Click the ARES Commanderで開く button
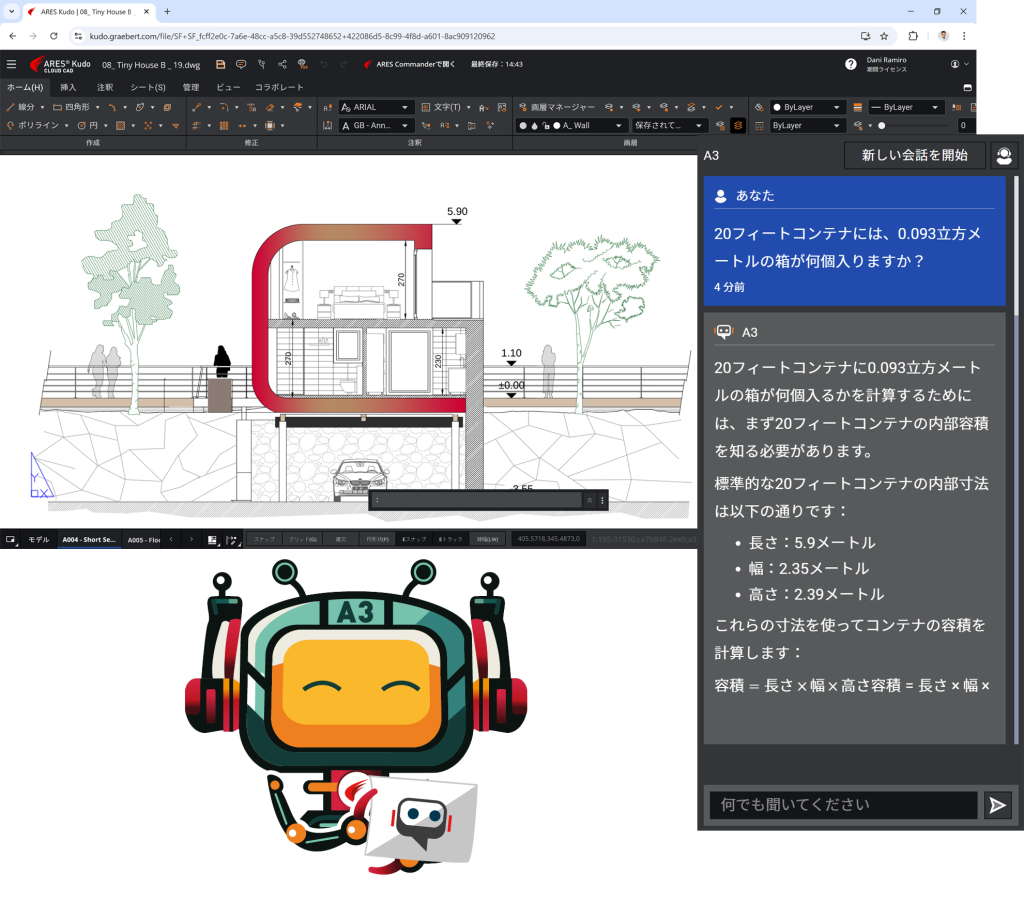The image size is (1024, 902). coord(415,64)
